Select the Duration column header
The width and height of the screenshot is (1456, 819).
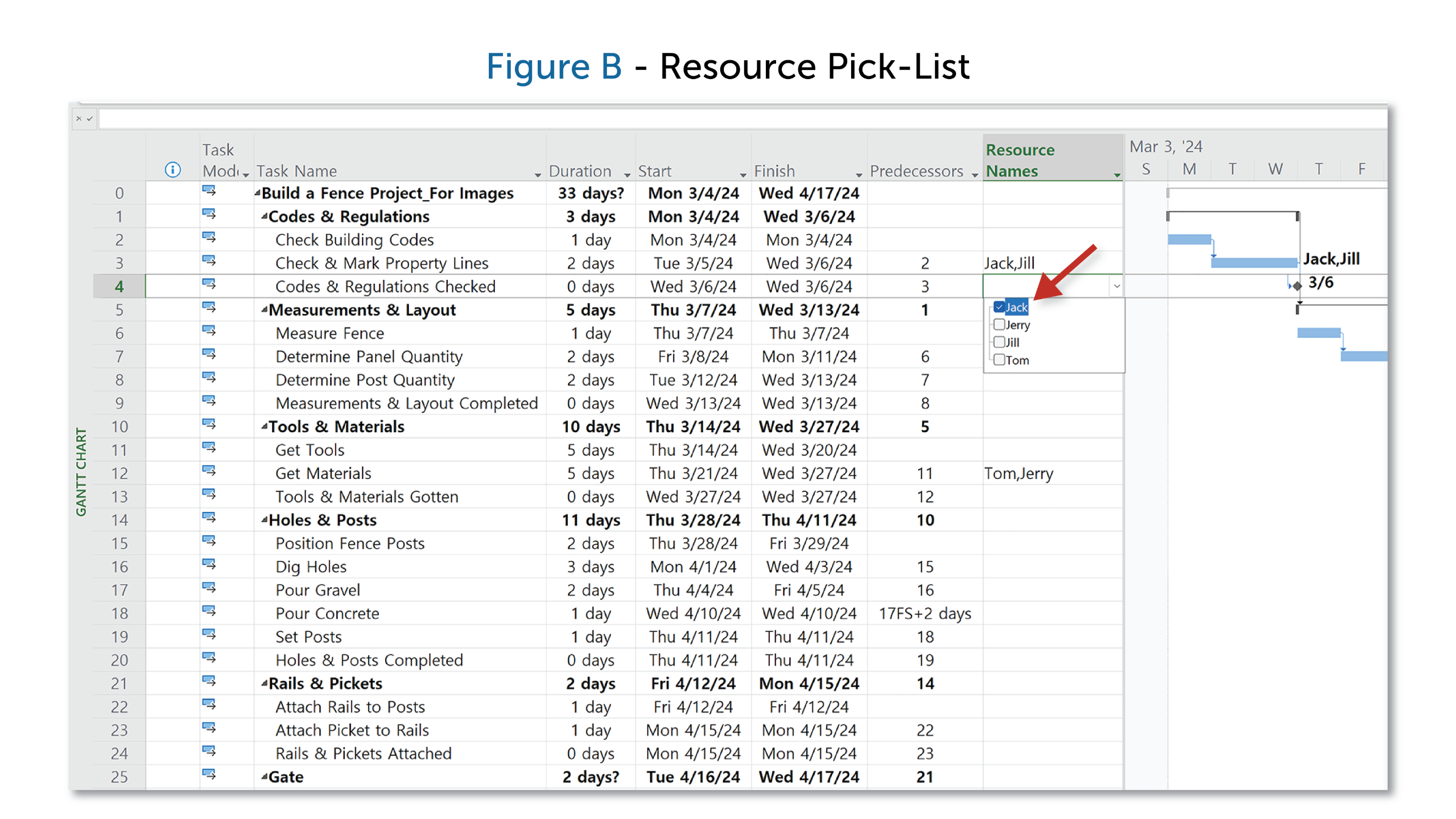[x=580, y=171]
